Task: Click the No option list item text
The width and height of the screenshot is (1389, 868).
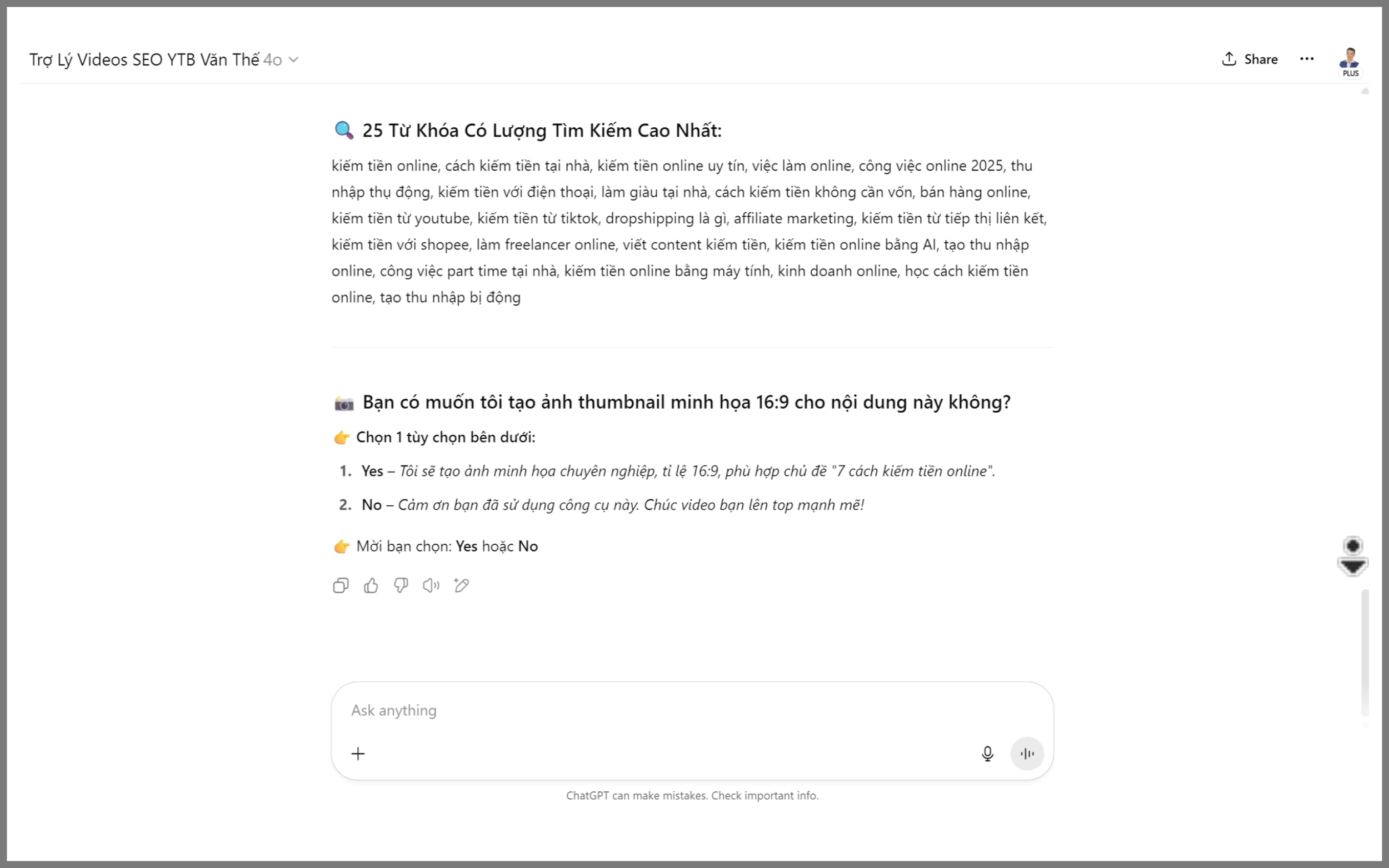Action: [613, 505]
